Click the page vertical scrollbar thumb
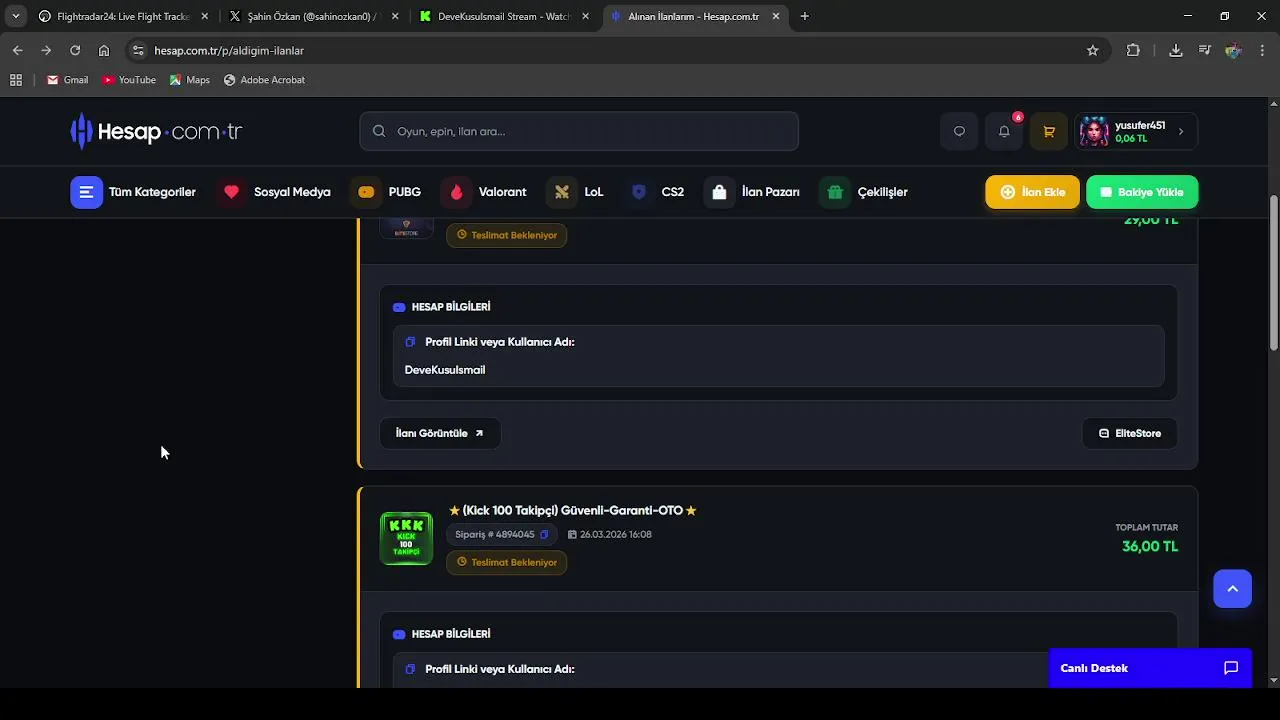The height and width of the screenshot is (720, 1280). click(x=1274, y=272)
